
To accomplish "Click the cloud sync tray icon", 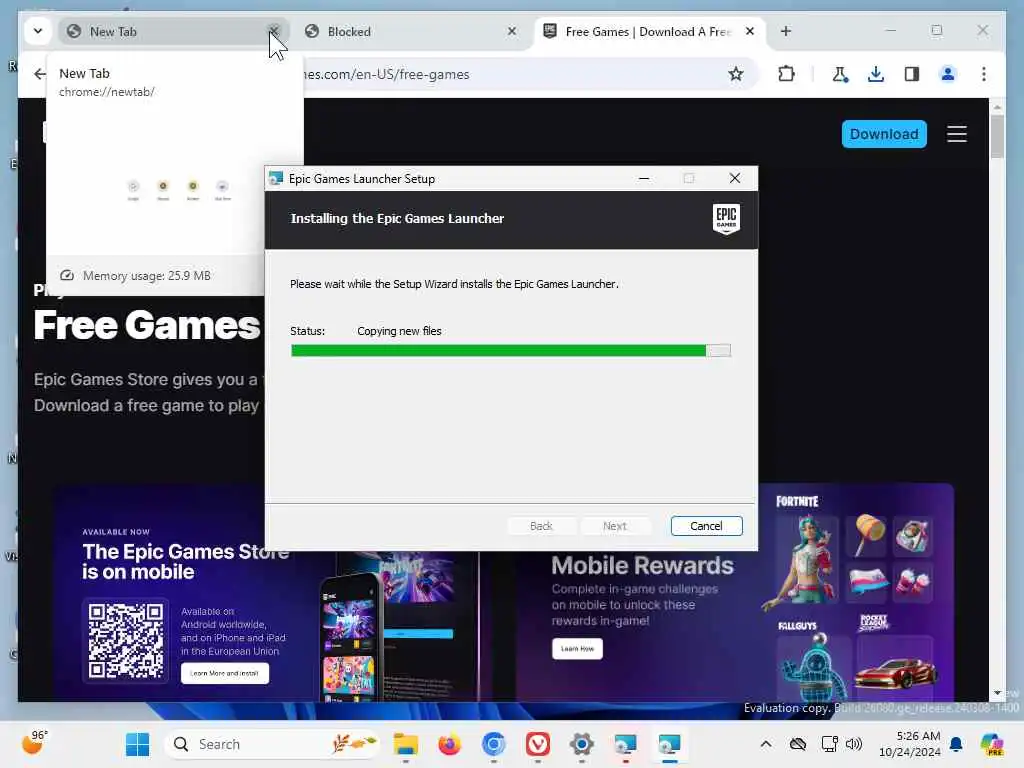I will [x=797, y=744].
